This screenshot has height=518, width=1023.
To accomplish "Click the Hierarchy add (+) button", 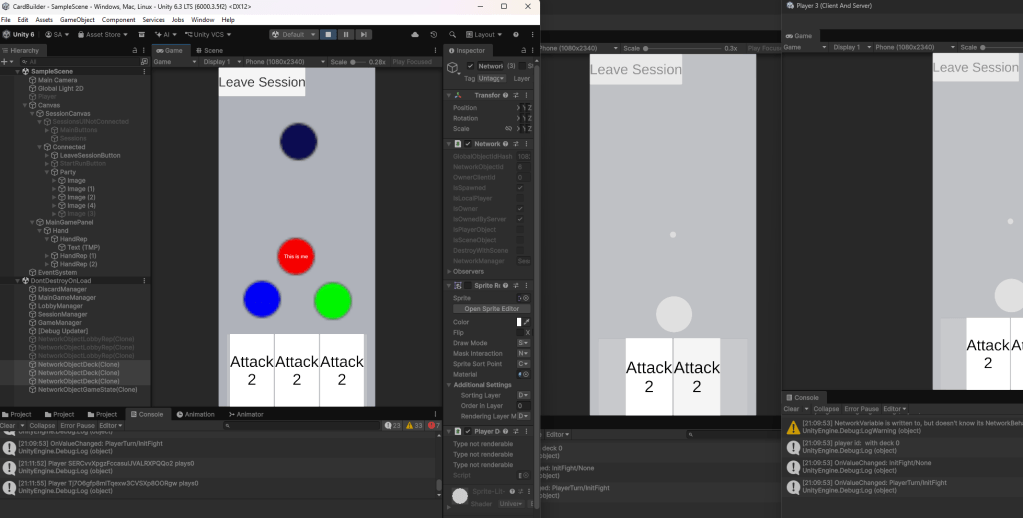I will [x=5, y=61].
